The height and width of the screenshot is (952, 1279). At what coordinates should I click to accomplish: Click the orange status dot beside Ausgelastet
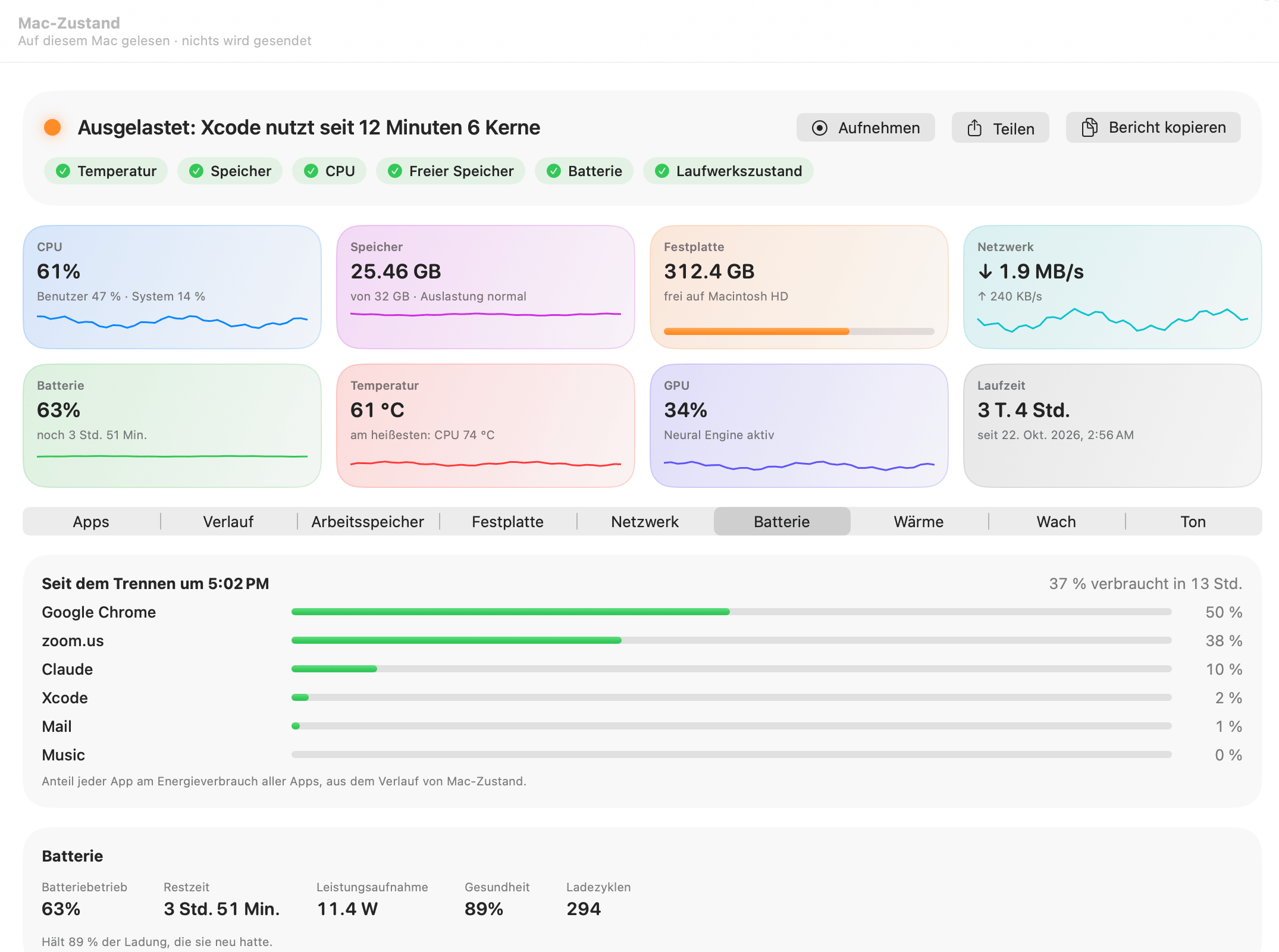[x=52, y=127]
